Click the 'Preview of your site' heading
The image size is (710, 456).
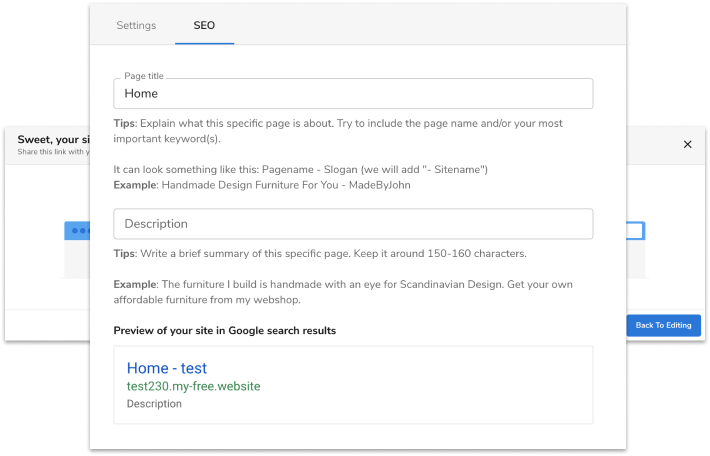point(224,330)
